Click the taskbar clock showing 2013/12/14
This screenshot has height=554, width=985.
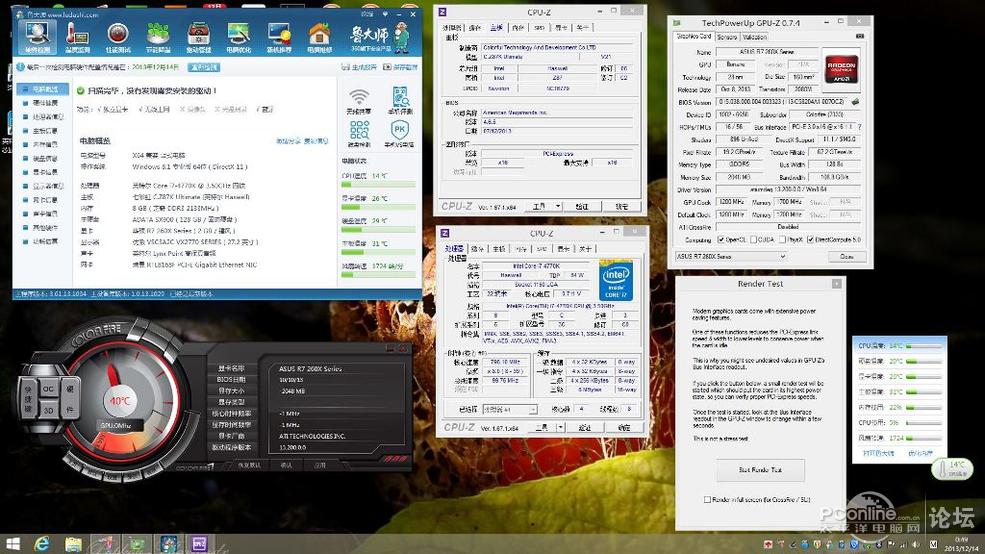pyautogui.click(x=961, y=544)
